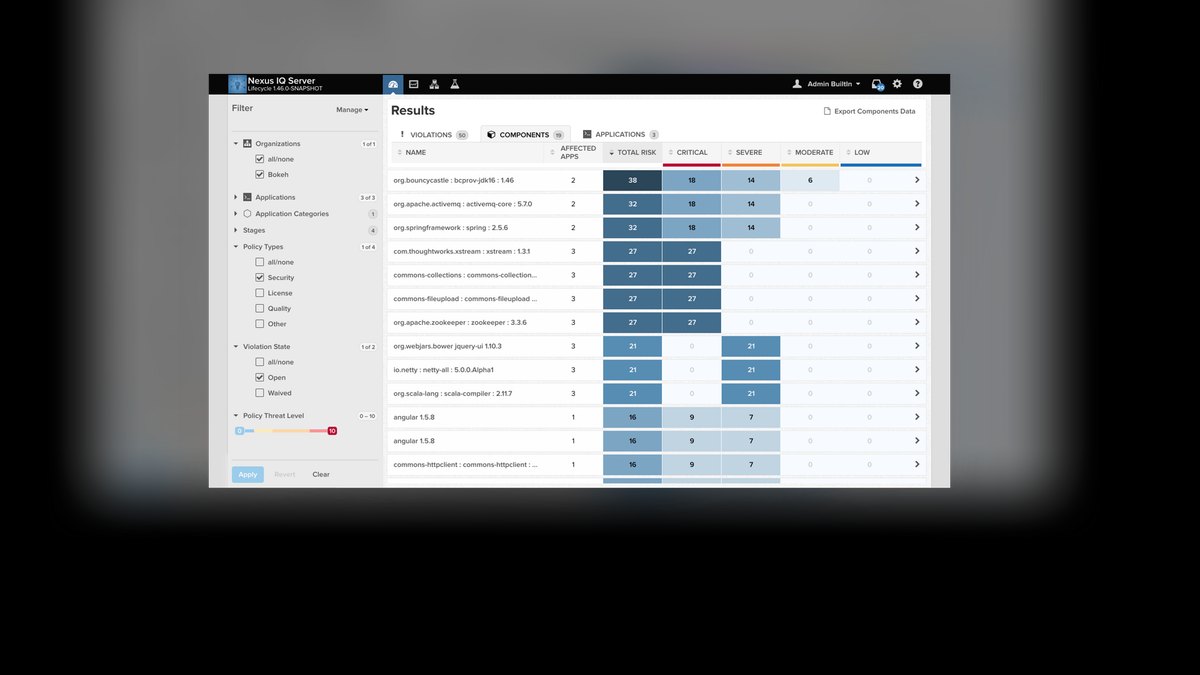This screenshot has width=1200, height=675.
Task: Open the help question mark icon
Action: click(x=917, y=84)
